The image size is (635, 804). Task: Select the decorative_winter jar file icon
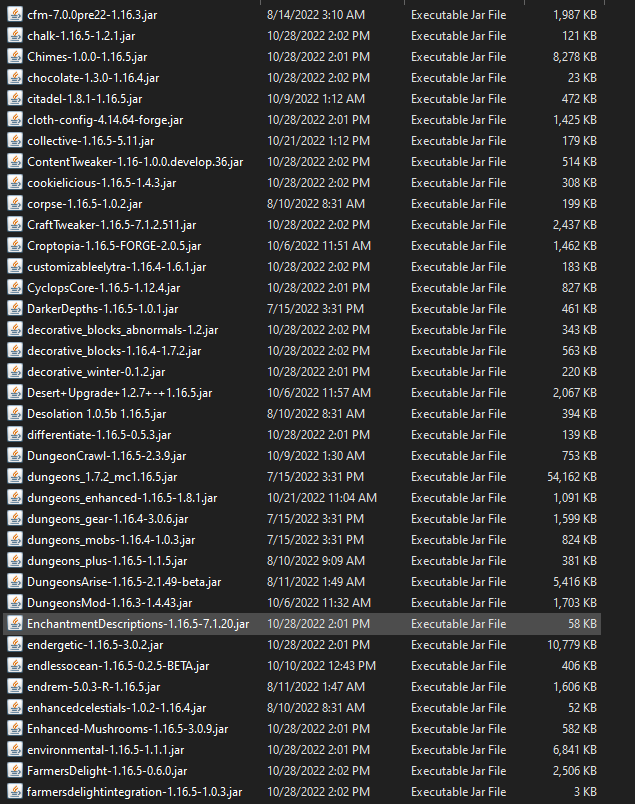point(15,372)
